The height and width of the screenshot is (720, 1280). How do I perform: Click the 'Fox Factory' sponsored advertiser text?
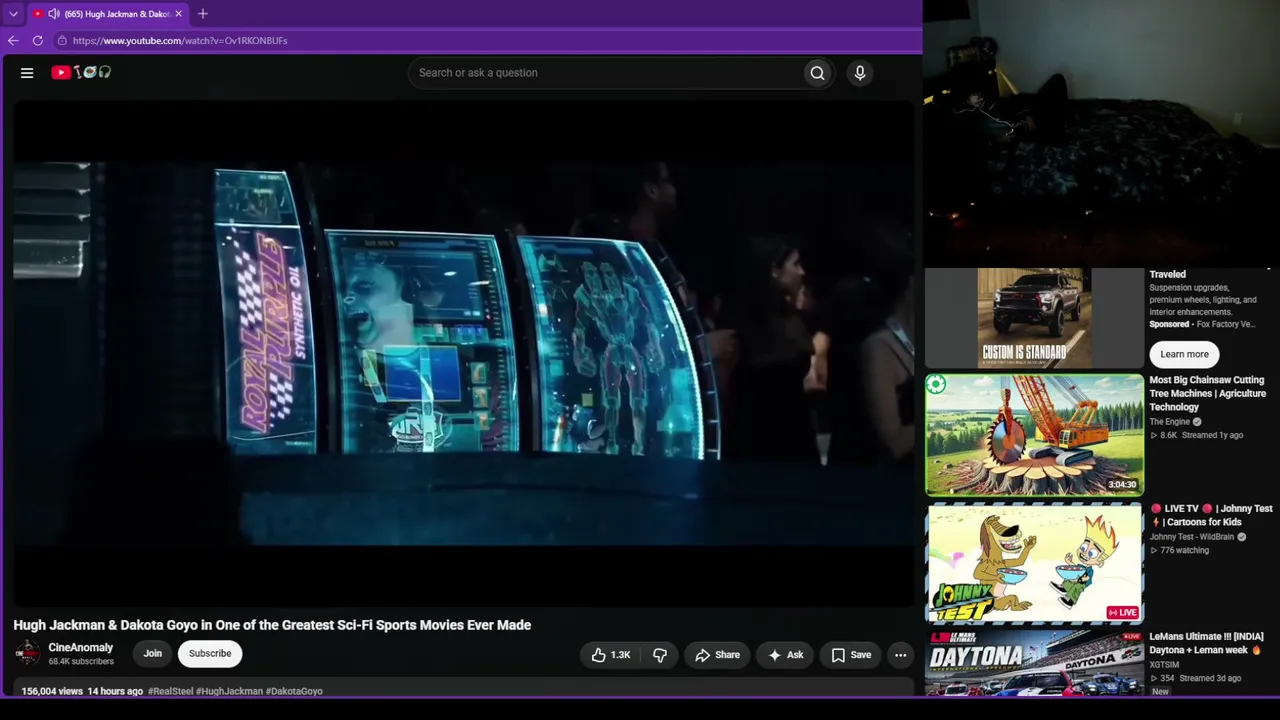pos(1224,325)
